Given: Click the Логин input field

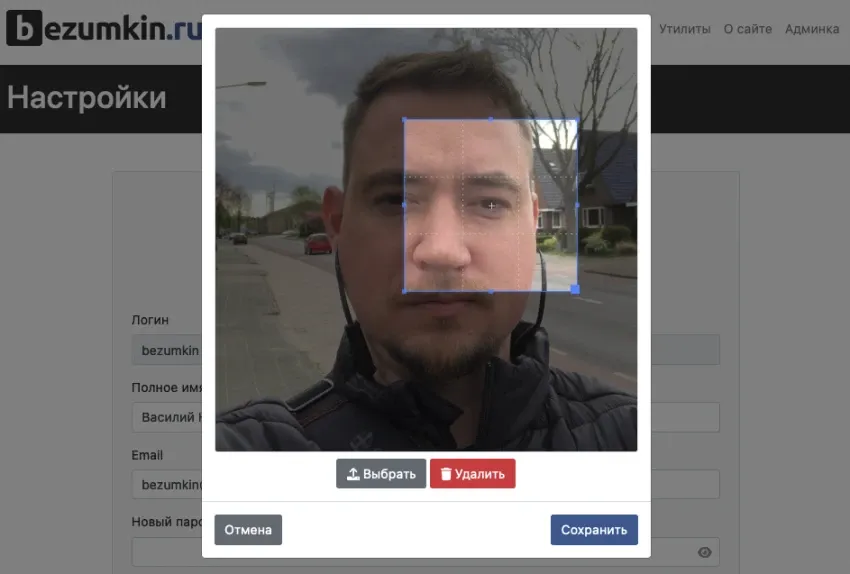Looking at the screenshot, I should tap(426, 350).
